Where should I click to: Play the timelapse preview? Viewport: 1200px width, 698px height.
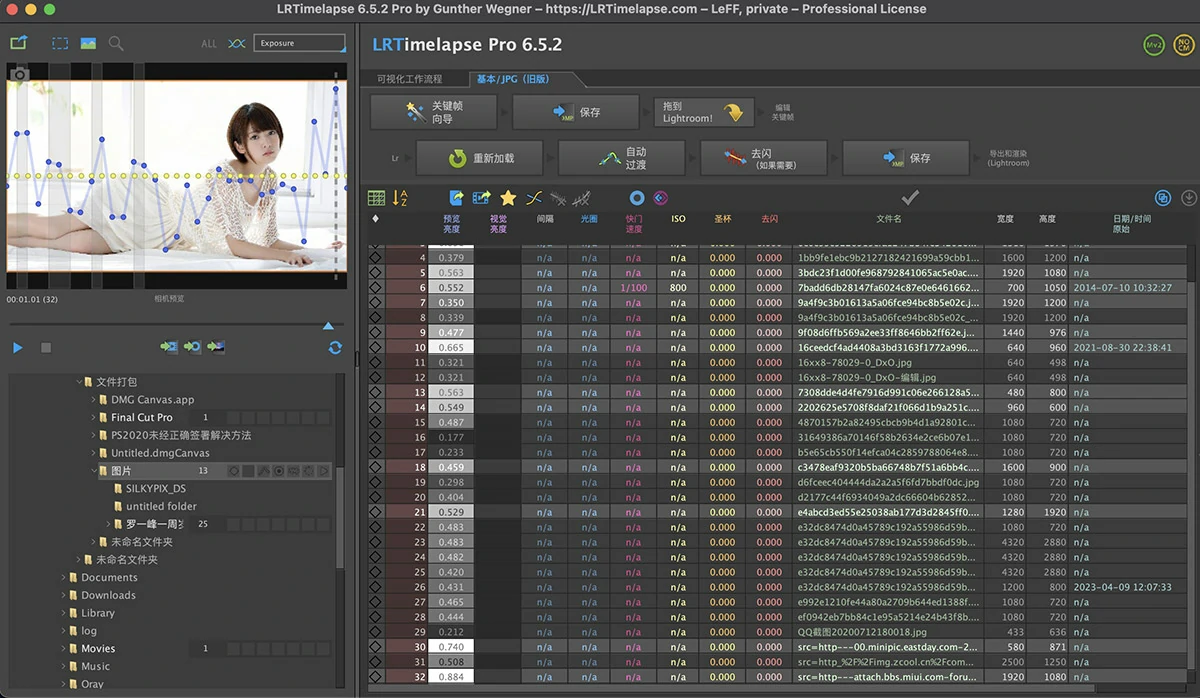coord(18,347)
